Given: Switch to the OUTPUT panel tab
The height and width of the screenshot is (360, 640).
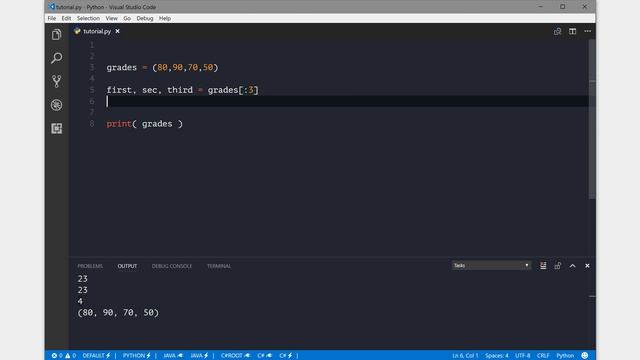Looking at the screenshot, I should coord(127,266).
